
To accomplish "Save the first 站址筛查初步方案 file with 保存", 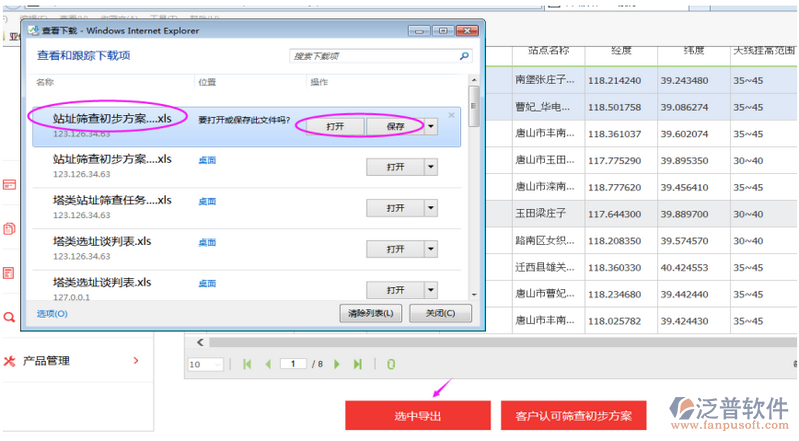I will coord(395,126).
